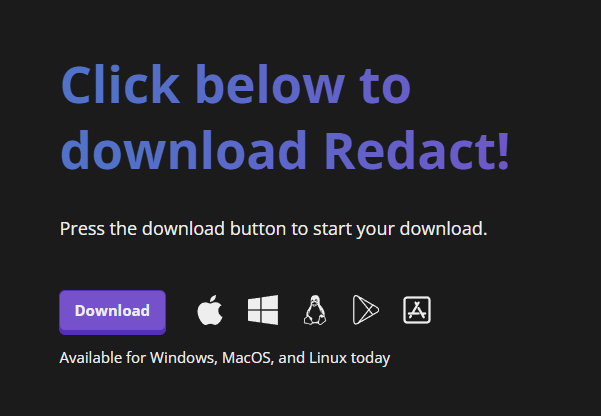This screenshot has height=416, width=601.
Task: Pick the Linux penguin icon
Action: point(315,310)
